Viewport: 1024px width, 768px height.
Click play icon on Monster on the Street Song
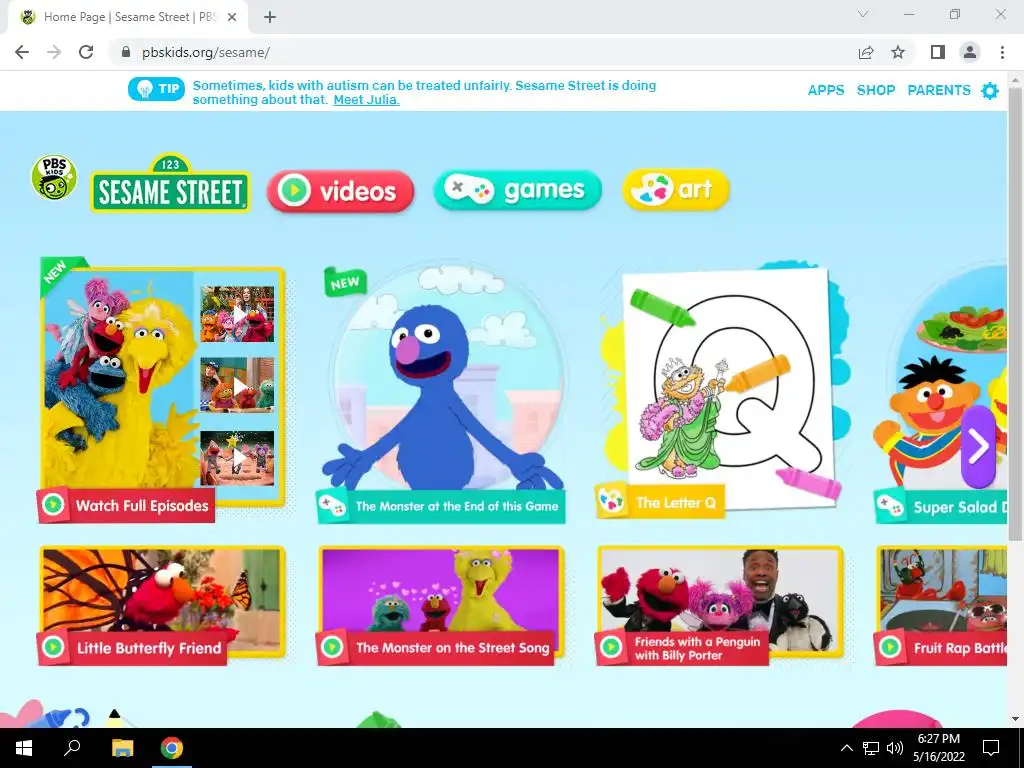(x=332, y=647)
